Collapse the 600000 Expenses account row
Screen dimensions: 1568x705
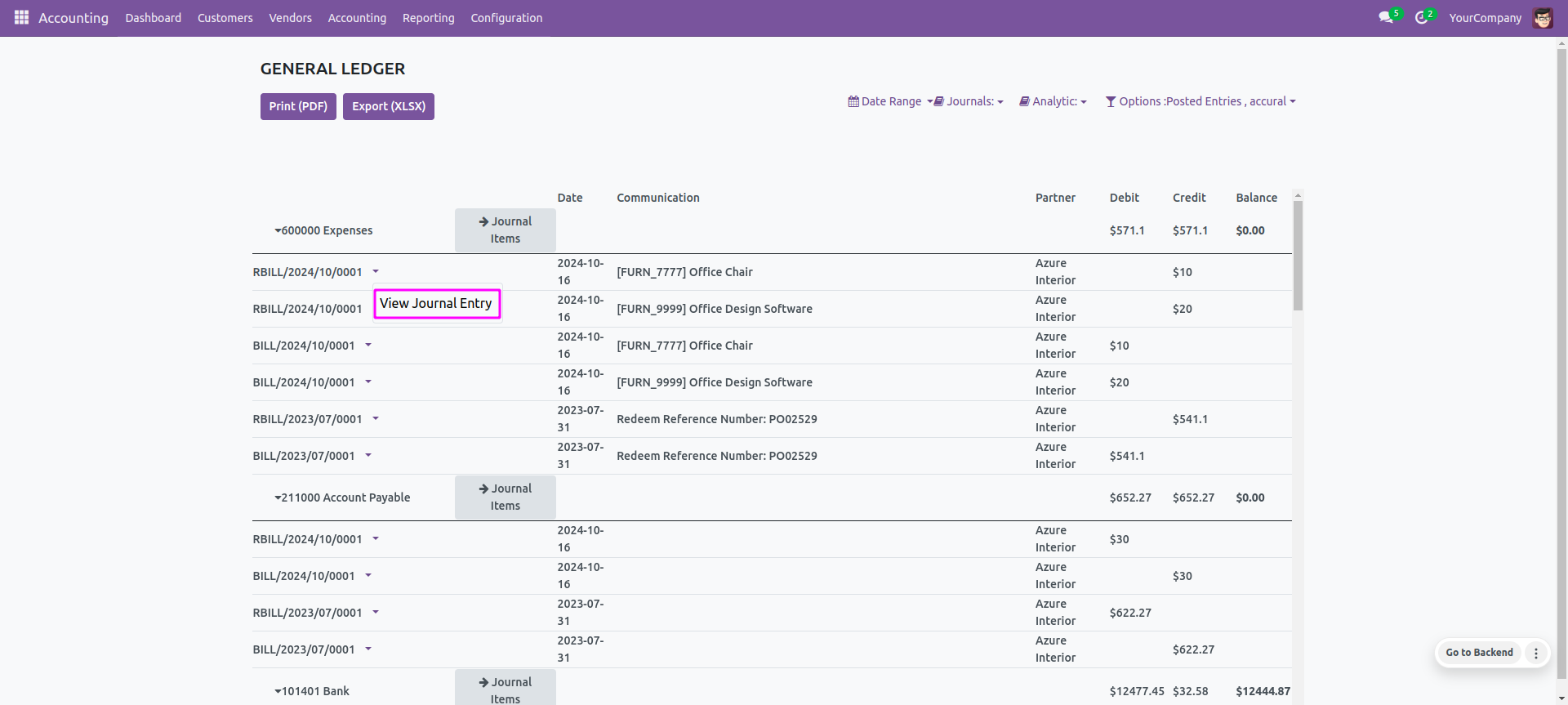[323, 230]
